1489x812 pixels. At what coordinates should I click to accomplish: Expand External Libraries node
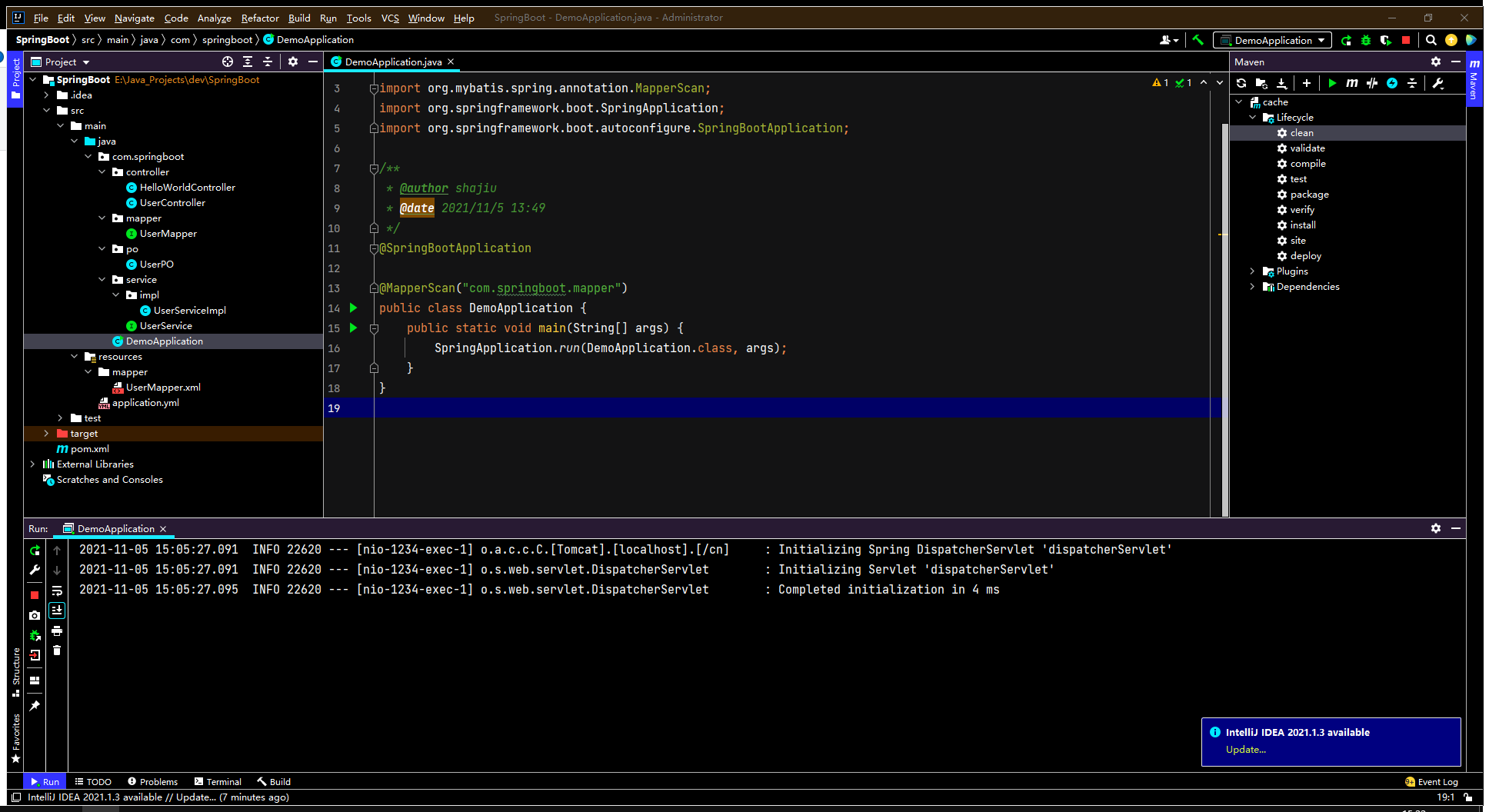[x=32, y=464]
